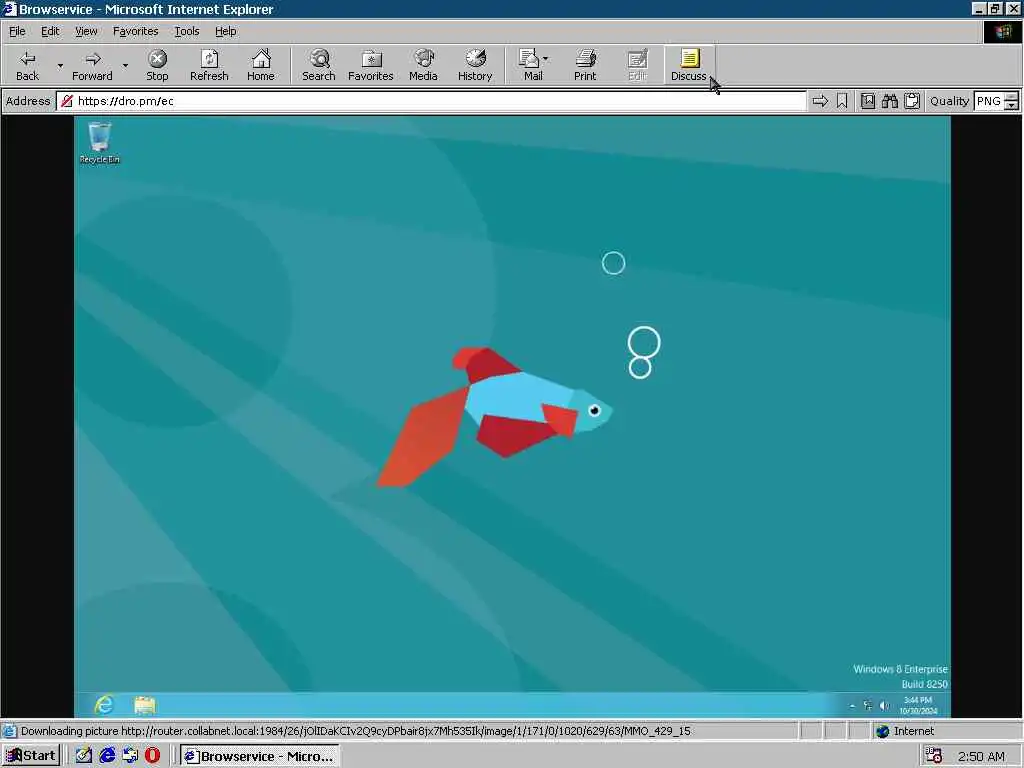Increase Quality with the spinner up arrow

click(x=1011, y=97)
